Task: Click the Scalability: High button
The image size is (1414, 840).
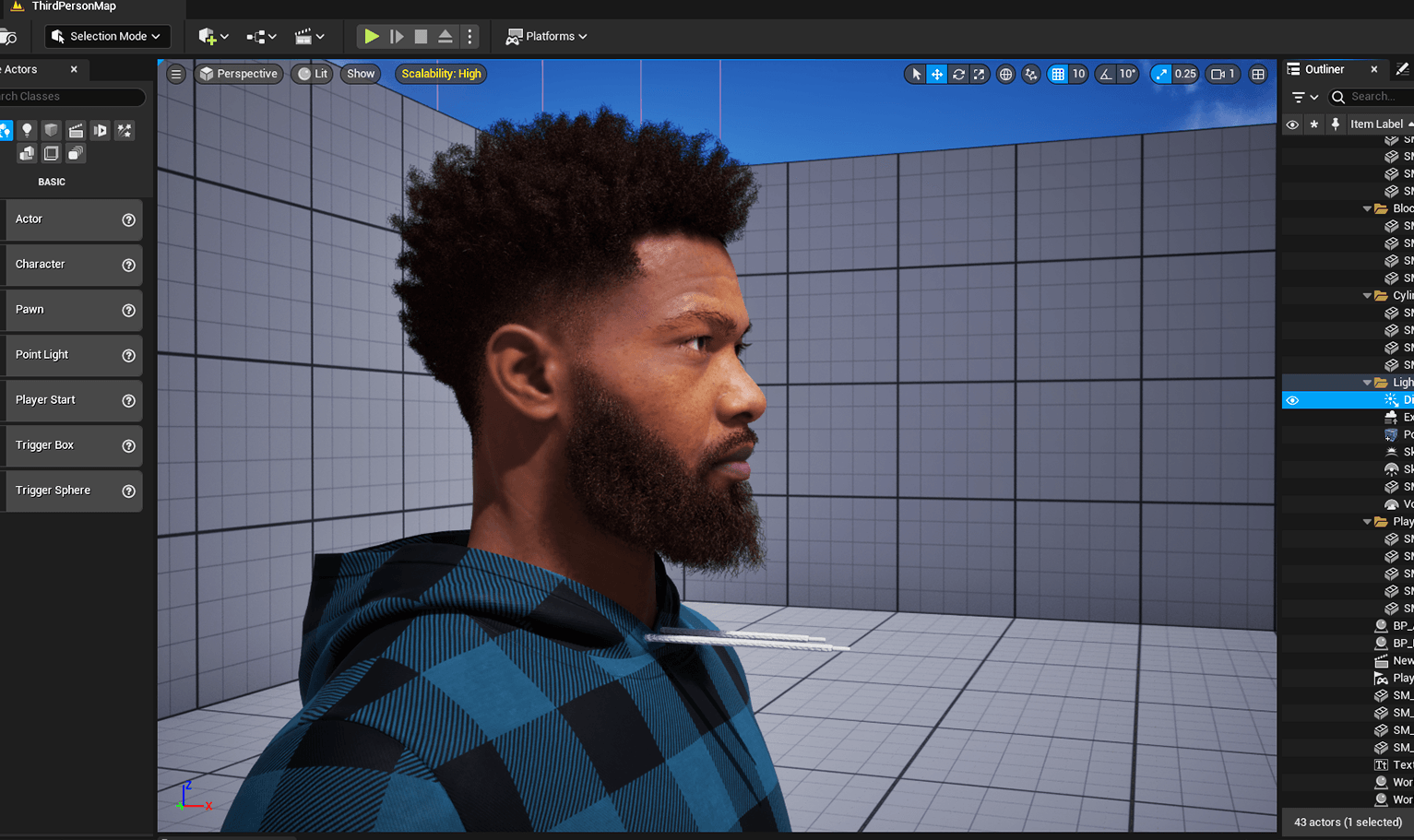Action: click(440, 74)
